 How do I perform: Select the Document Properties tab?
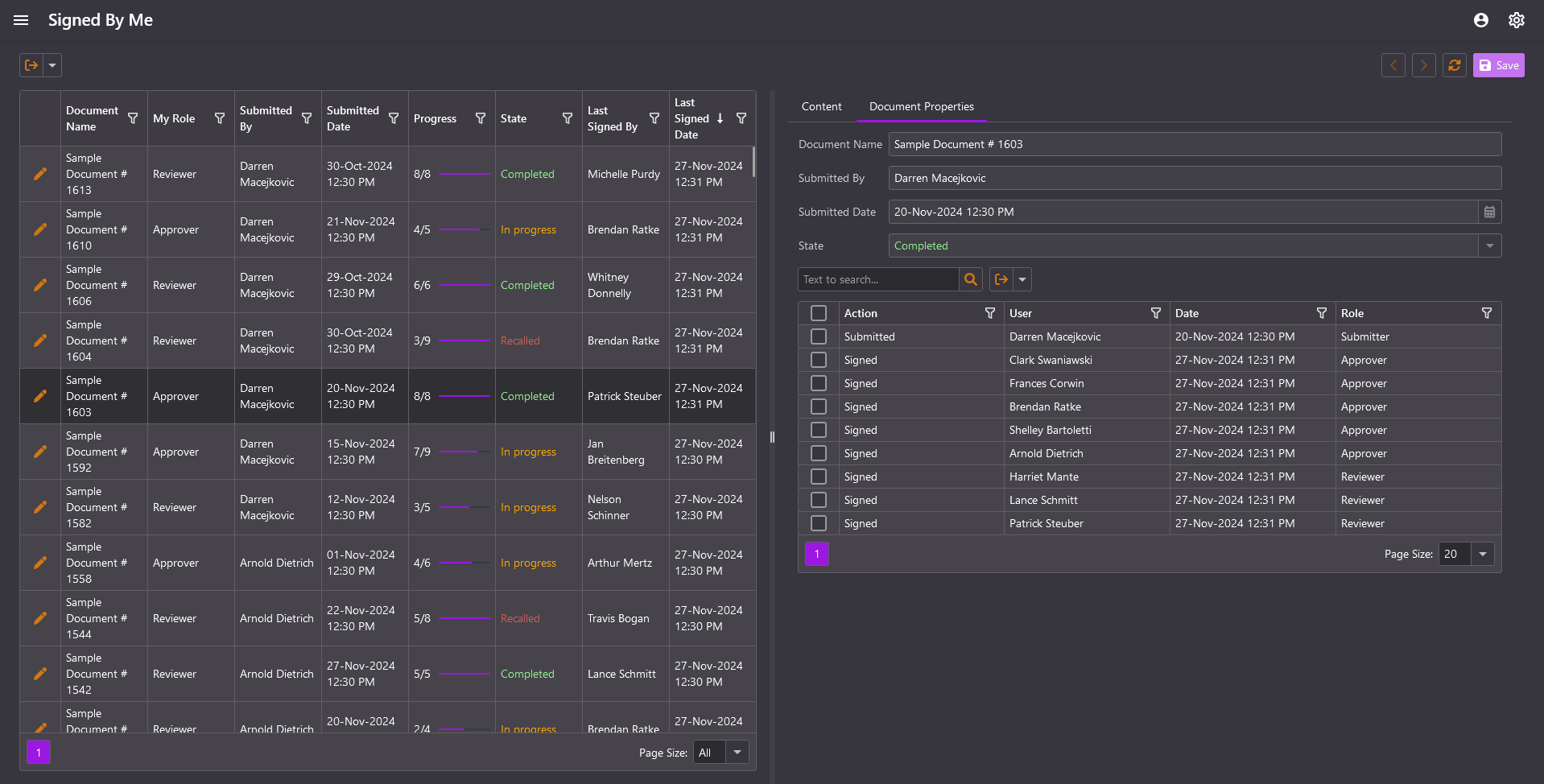click(921, 106)
